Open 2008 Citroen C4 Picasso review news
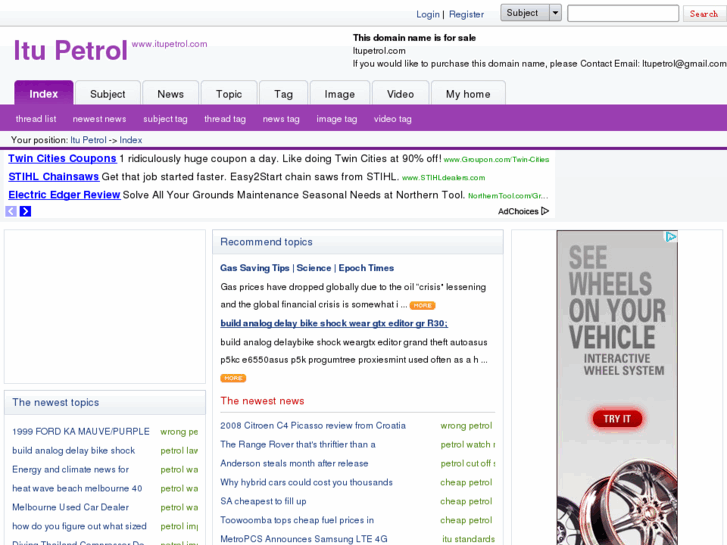Image resolution: width=727 pixels, height=545 pixels. click(x=313, y=426)
